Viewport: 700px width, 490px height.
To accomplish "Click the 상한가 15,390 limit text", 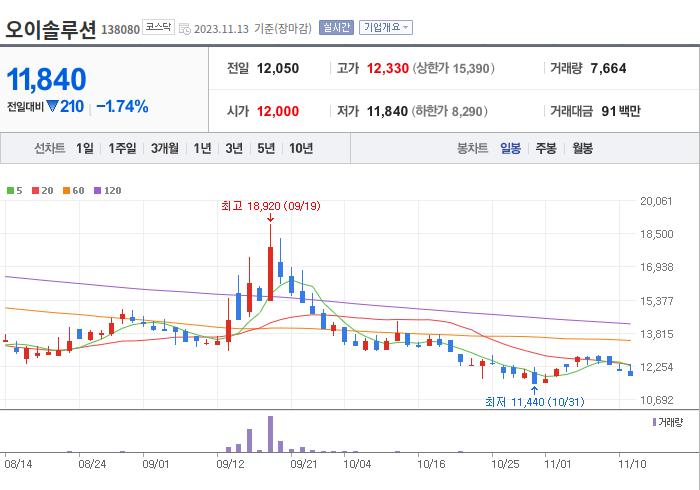I will [x=453, y=68].
